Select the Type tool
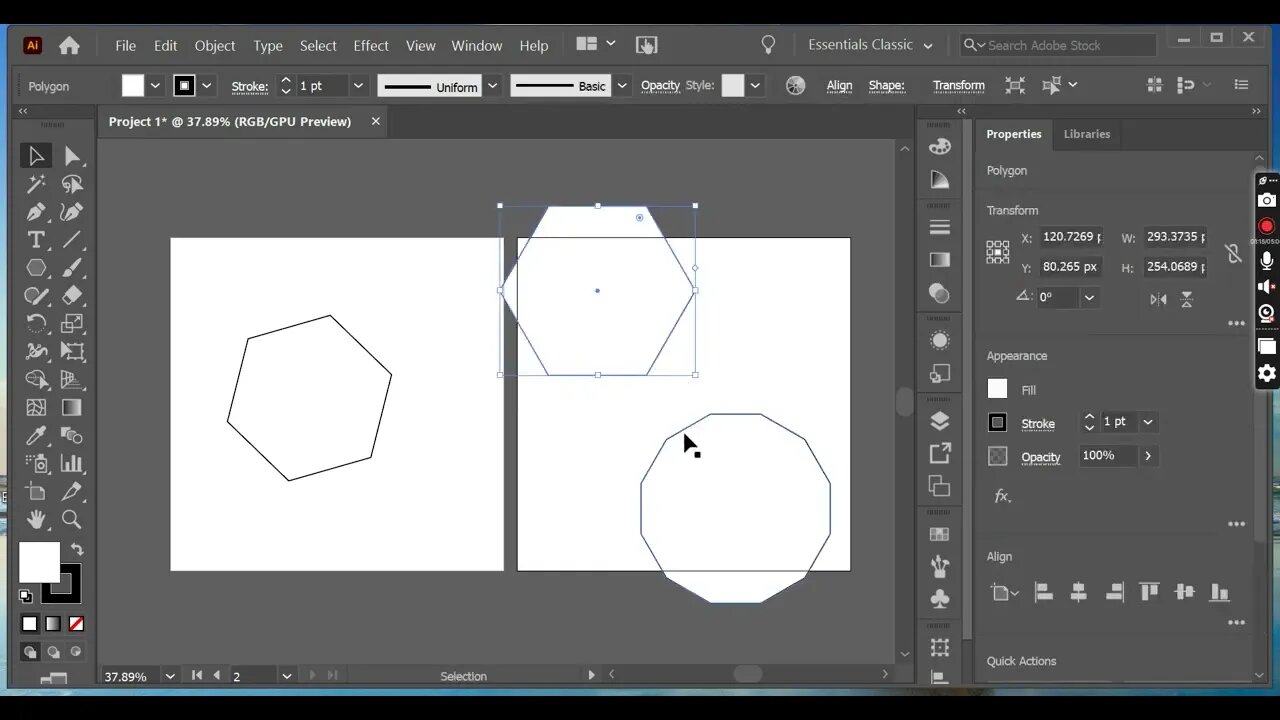1280x720 pixels. point(36,240)
